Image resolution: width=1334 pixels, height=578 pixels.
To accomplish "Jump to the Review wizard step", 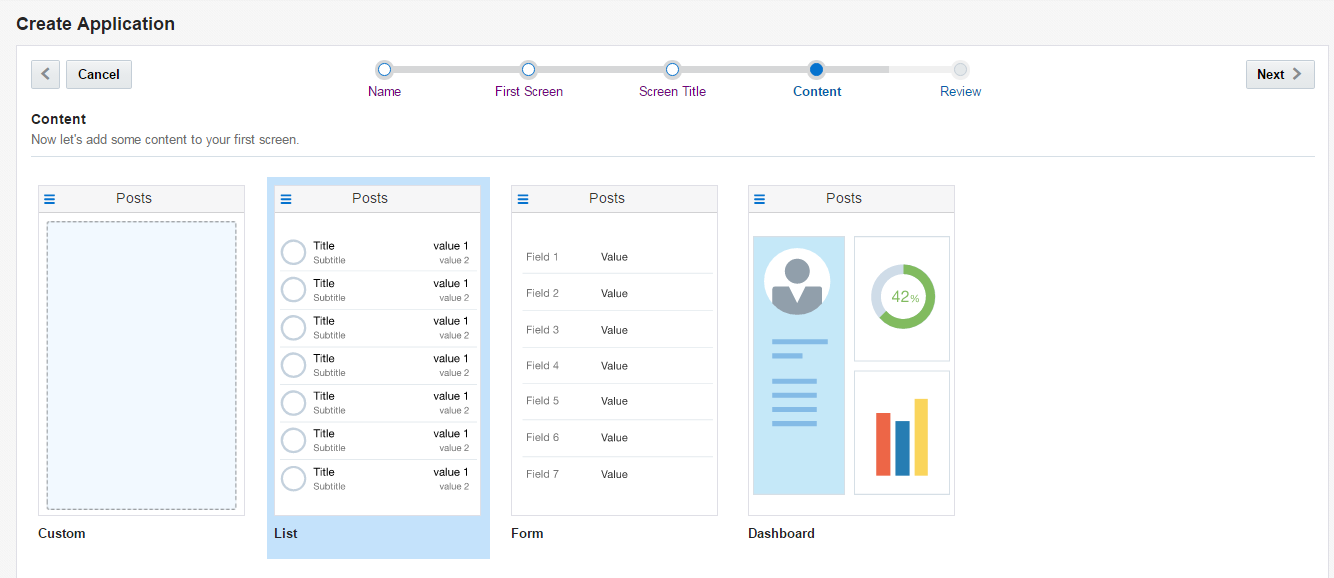I will pos(961,91).
